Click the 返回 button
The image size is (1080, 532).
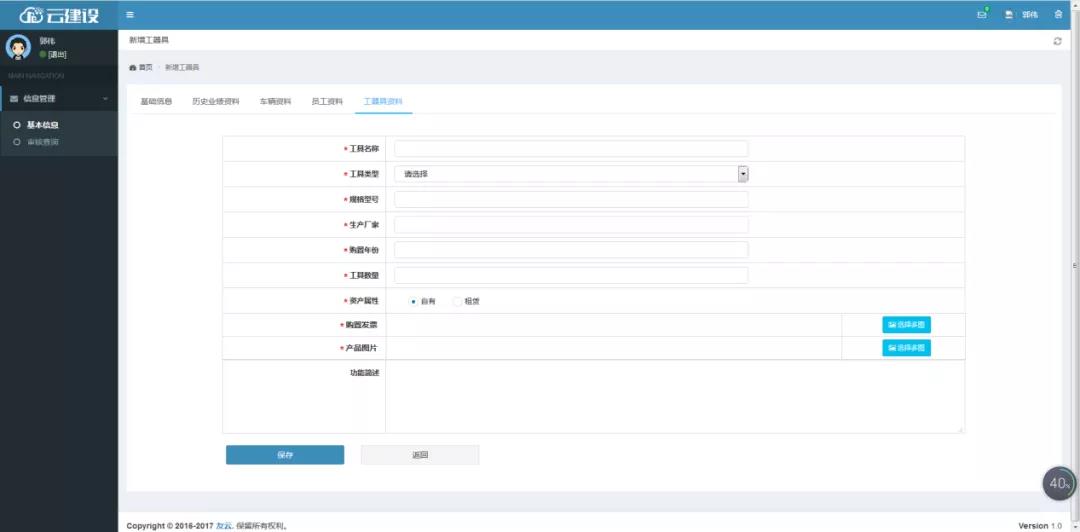click(x=420, y=455)
